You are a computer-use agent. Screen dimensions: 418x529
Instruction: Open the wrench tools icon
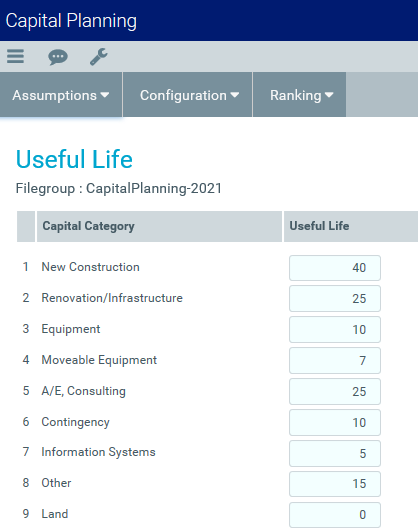tap(99, 57)
